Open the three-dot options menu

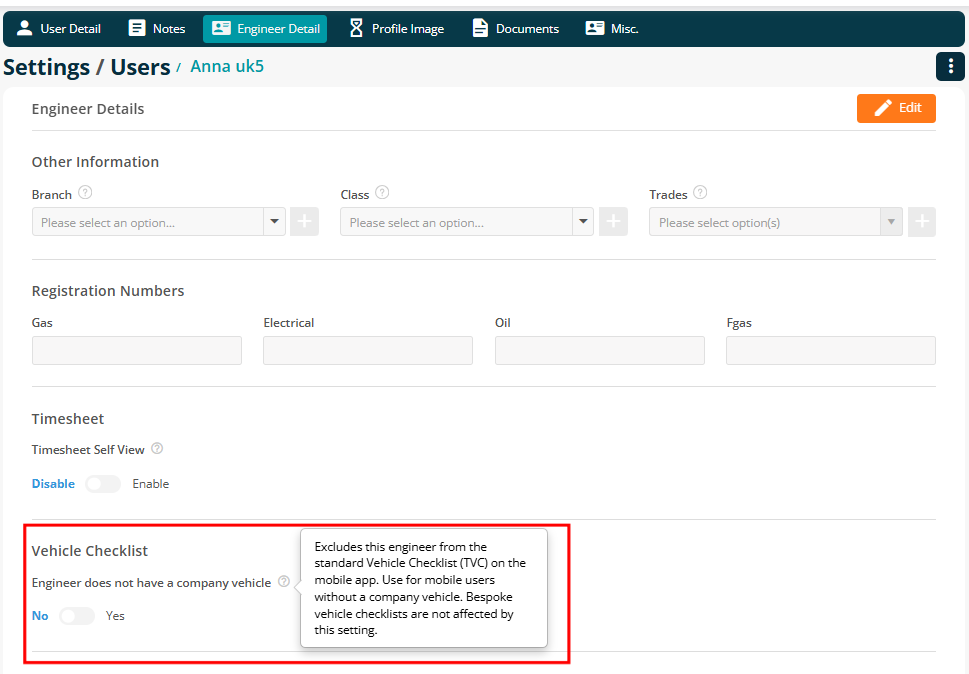pos(950,66)
